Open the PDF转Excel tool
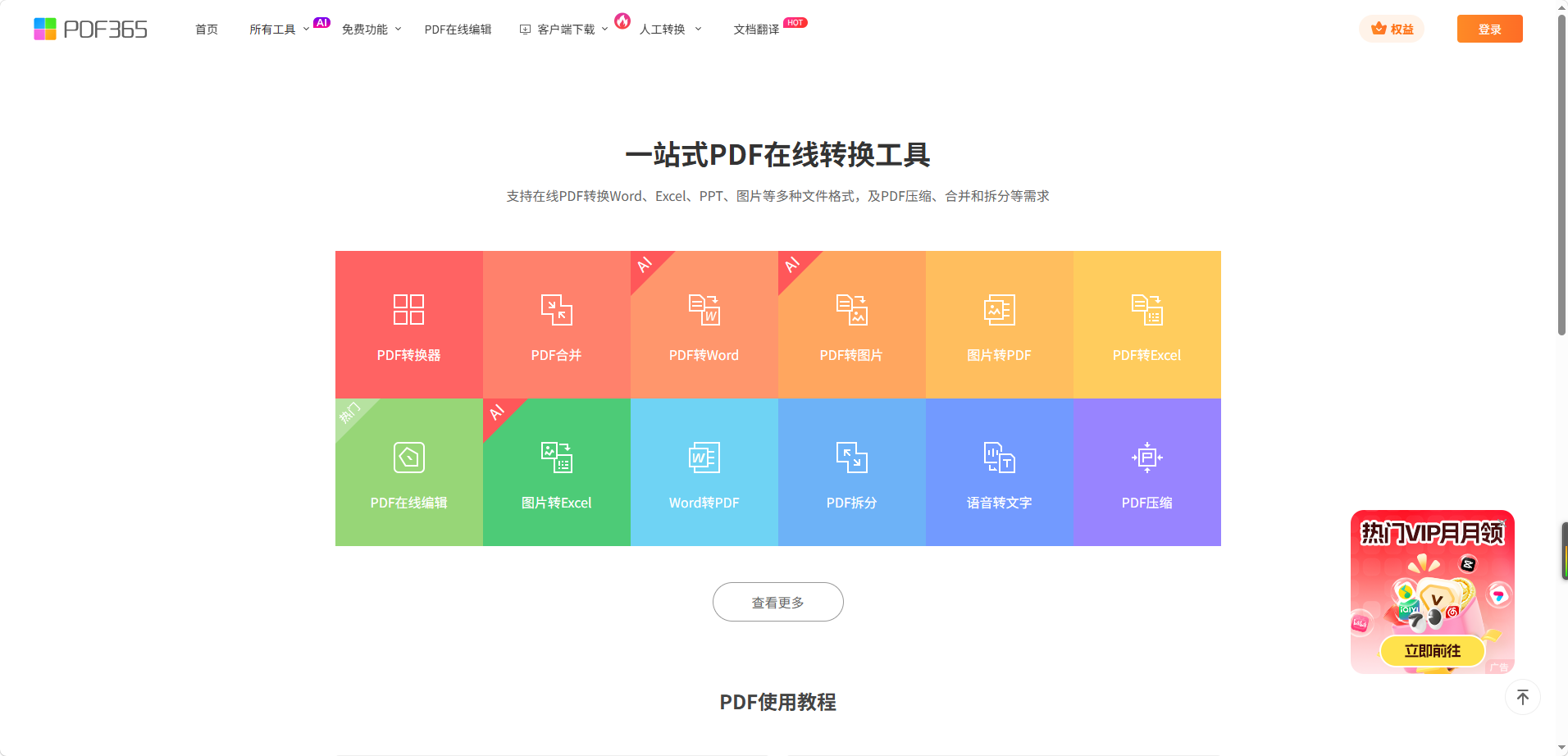The image size is (1568, 756). point(1146,325)
